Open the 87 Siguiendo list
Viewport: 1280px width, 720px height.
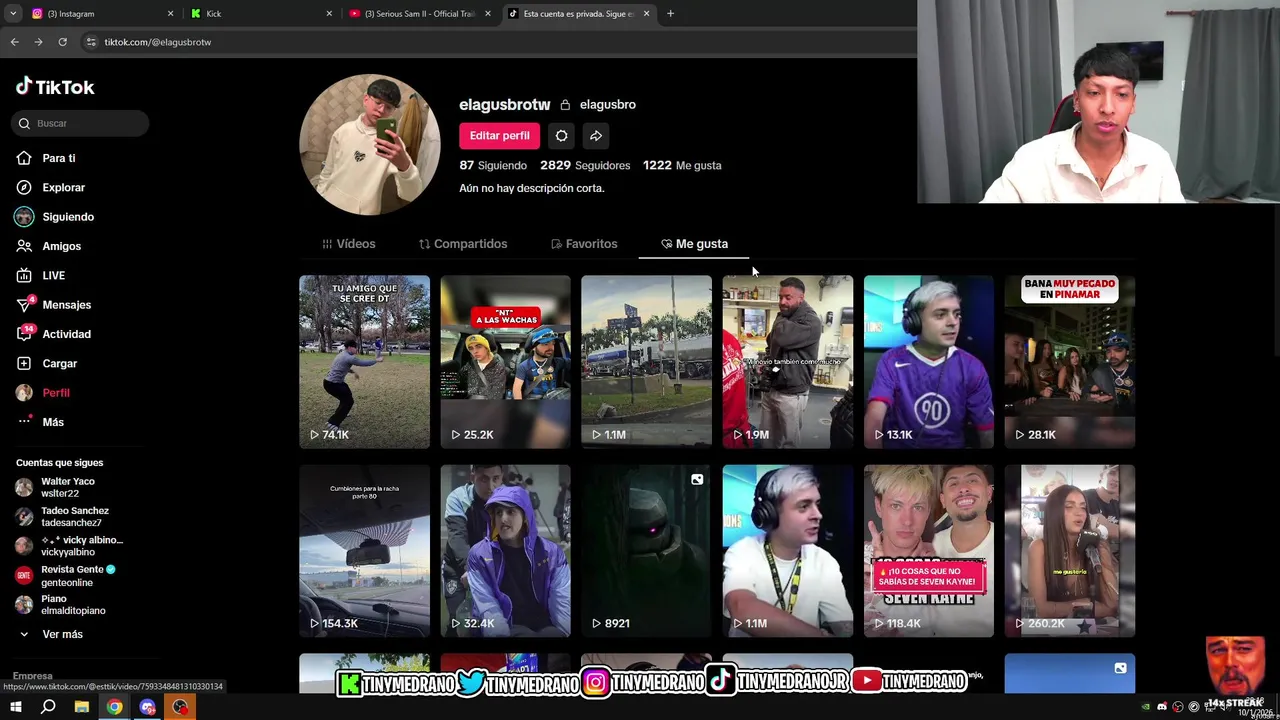(493, 165)
